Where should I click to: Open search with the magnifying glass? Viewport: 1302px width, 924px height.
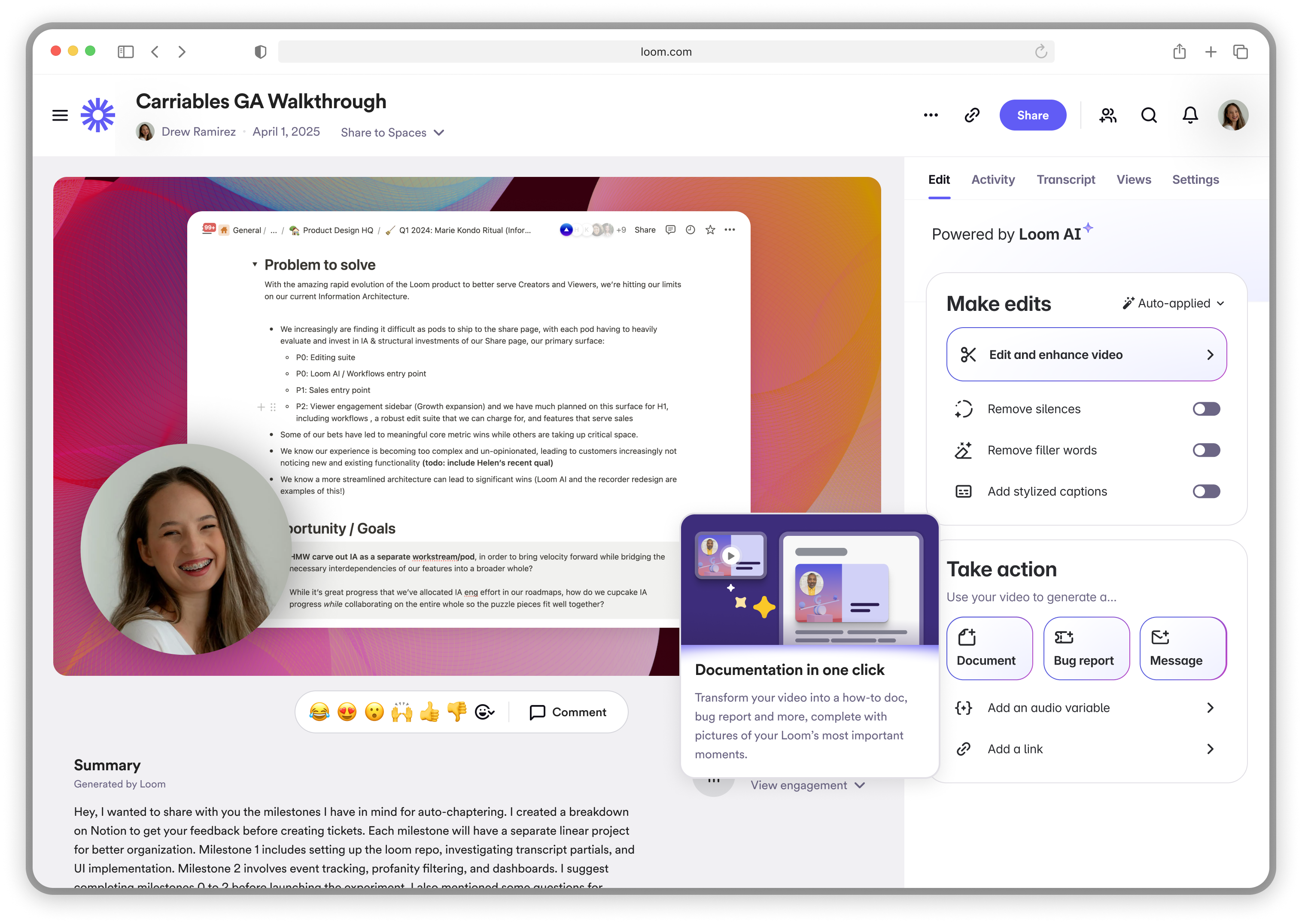click(x=1149, y=115)
